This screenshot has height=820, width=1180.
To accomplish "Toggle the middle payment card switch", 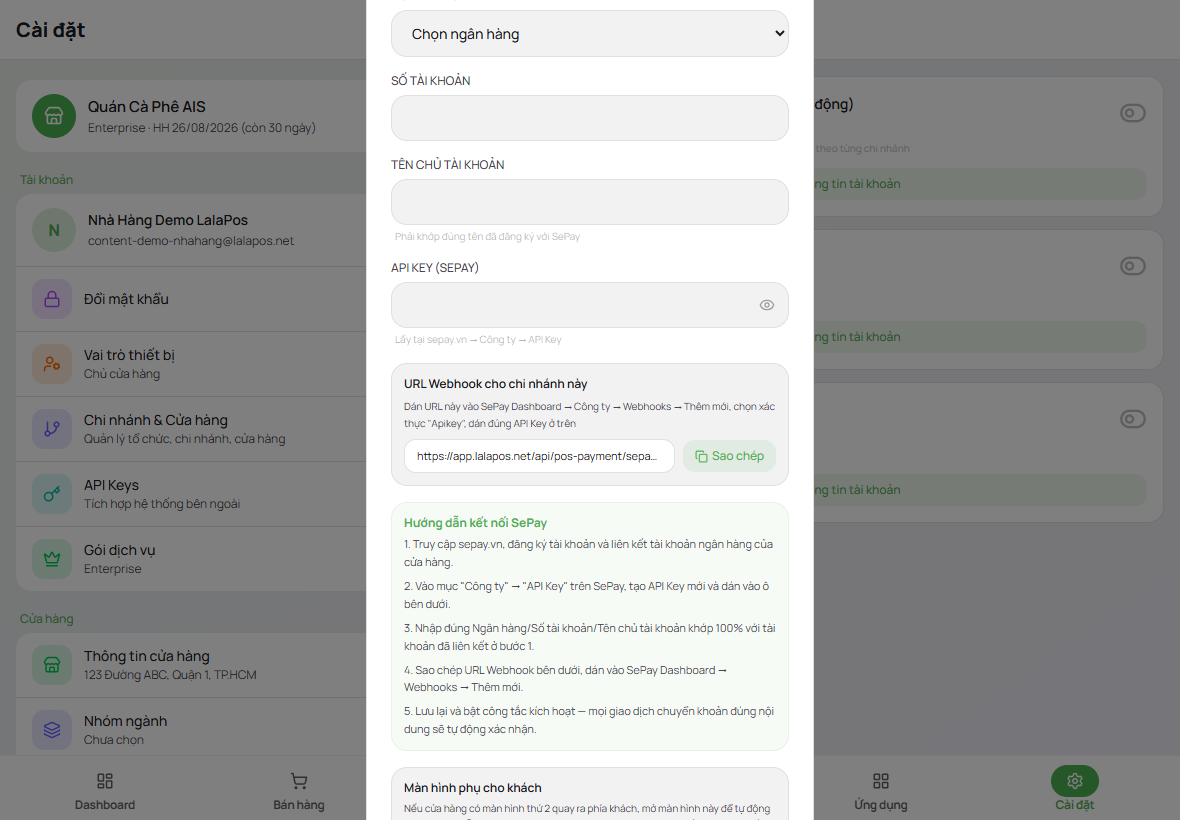I will point(1133,266).
